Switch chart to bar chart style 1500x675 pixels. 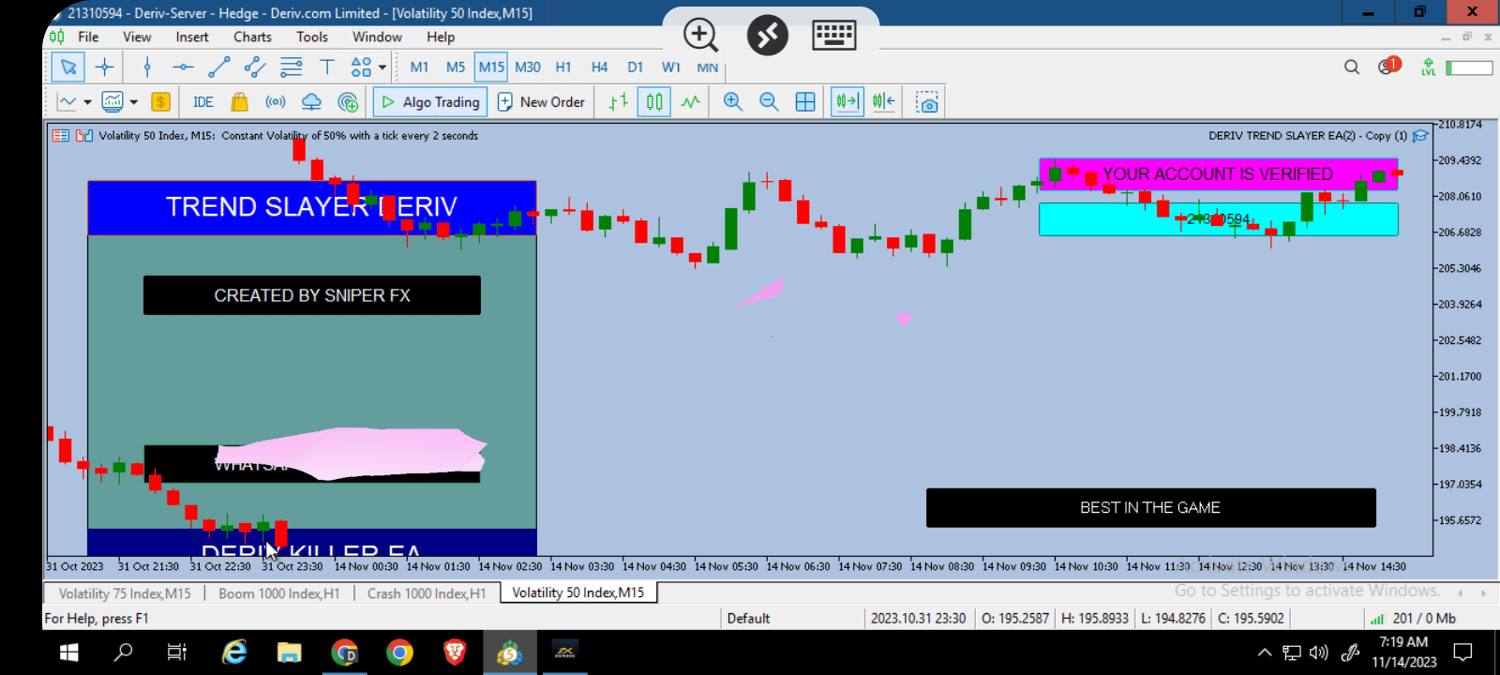pos(618,102)
